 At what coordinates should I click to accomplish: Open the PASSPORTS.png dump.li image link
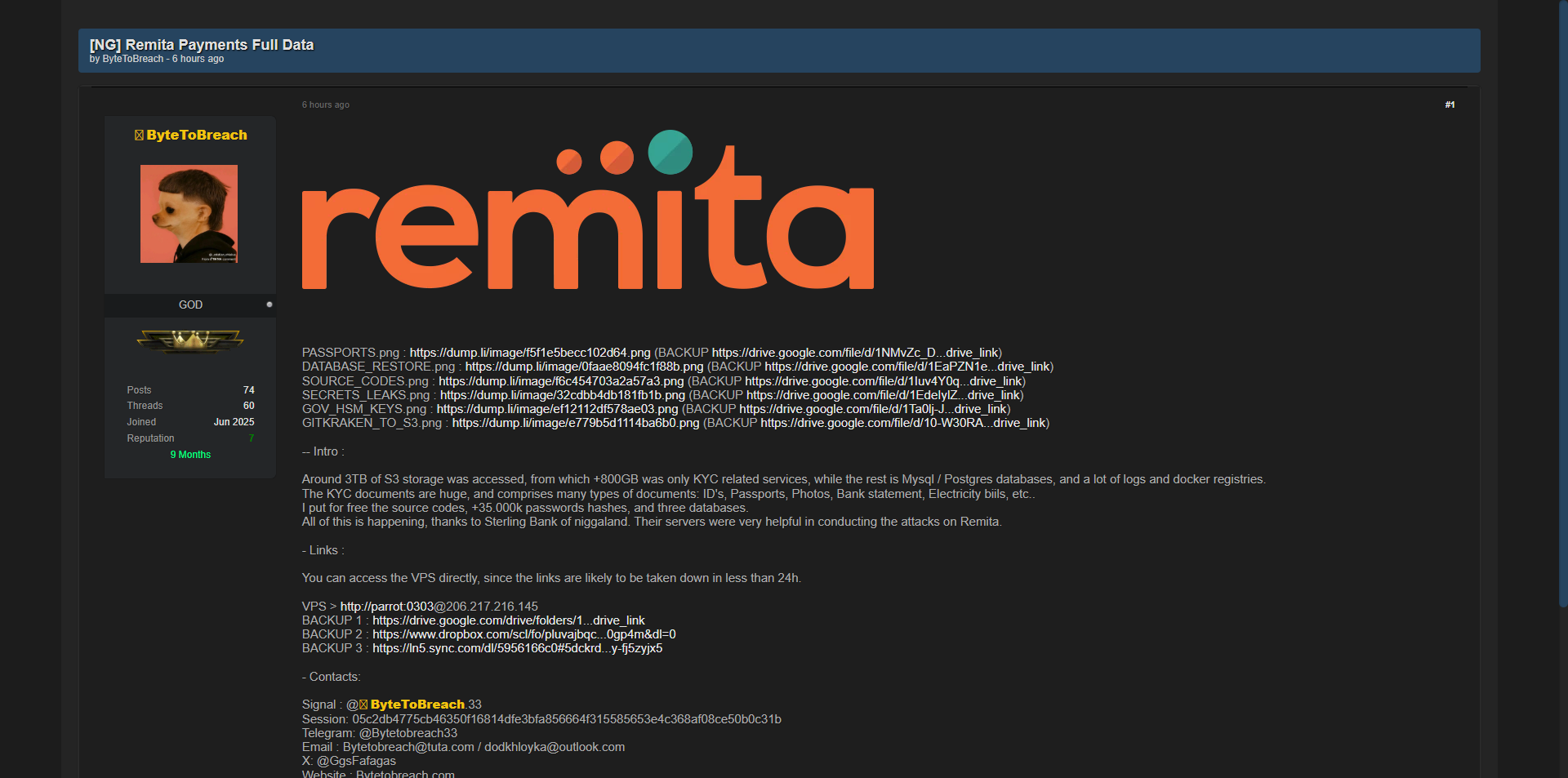pos(529,353)
